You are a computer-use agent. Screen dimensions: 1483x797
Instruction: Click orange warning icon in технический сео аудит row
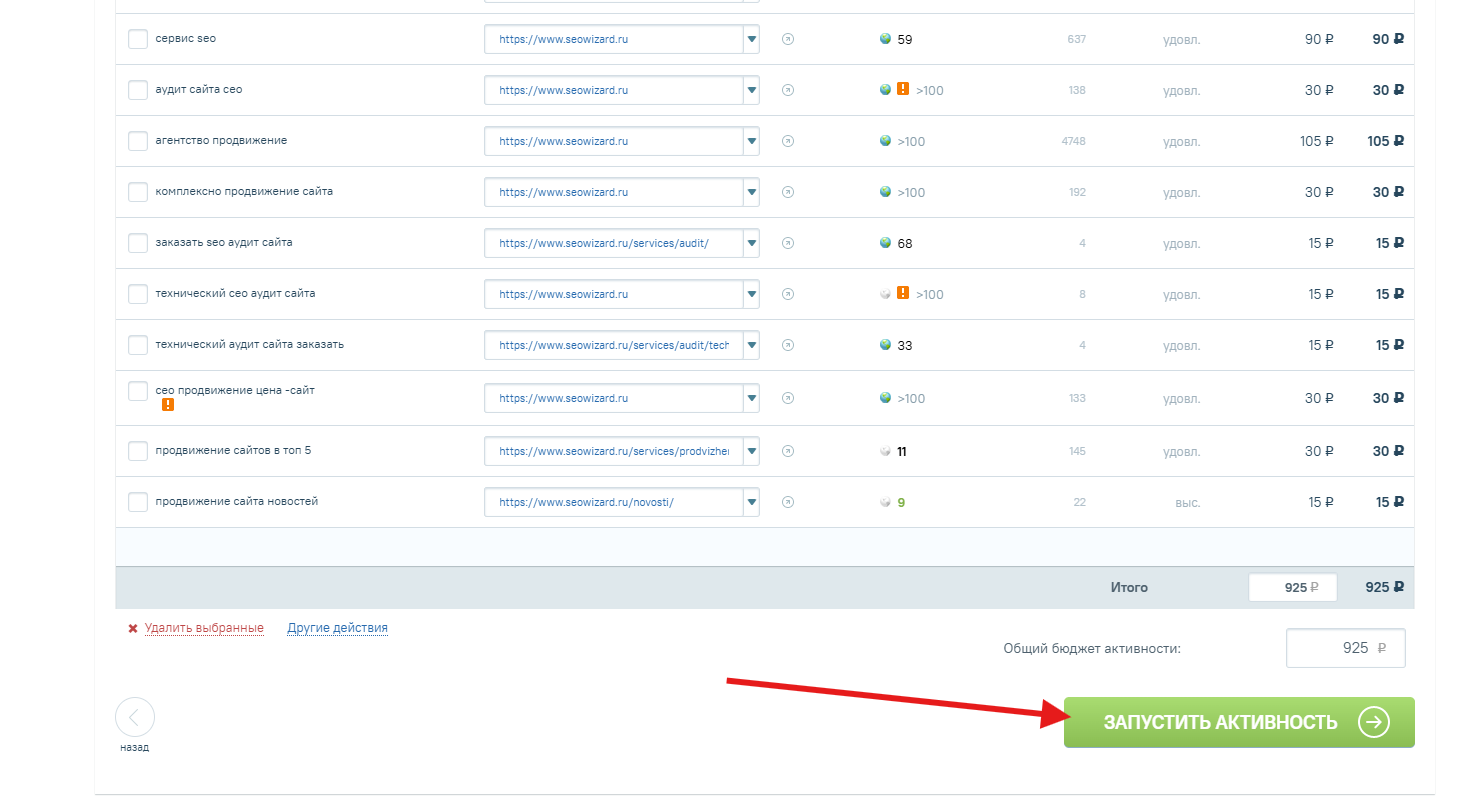(x=903, y=294)
